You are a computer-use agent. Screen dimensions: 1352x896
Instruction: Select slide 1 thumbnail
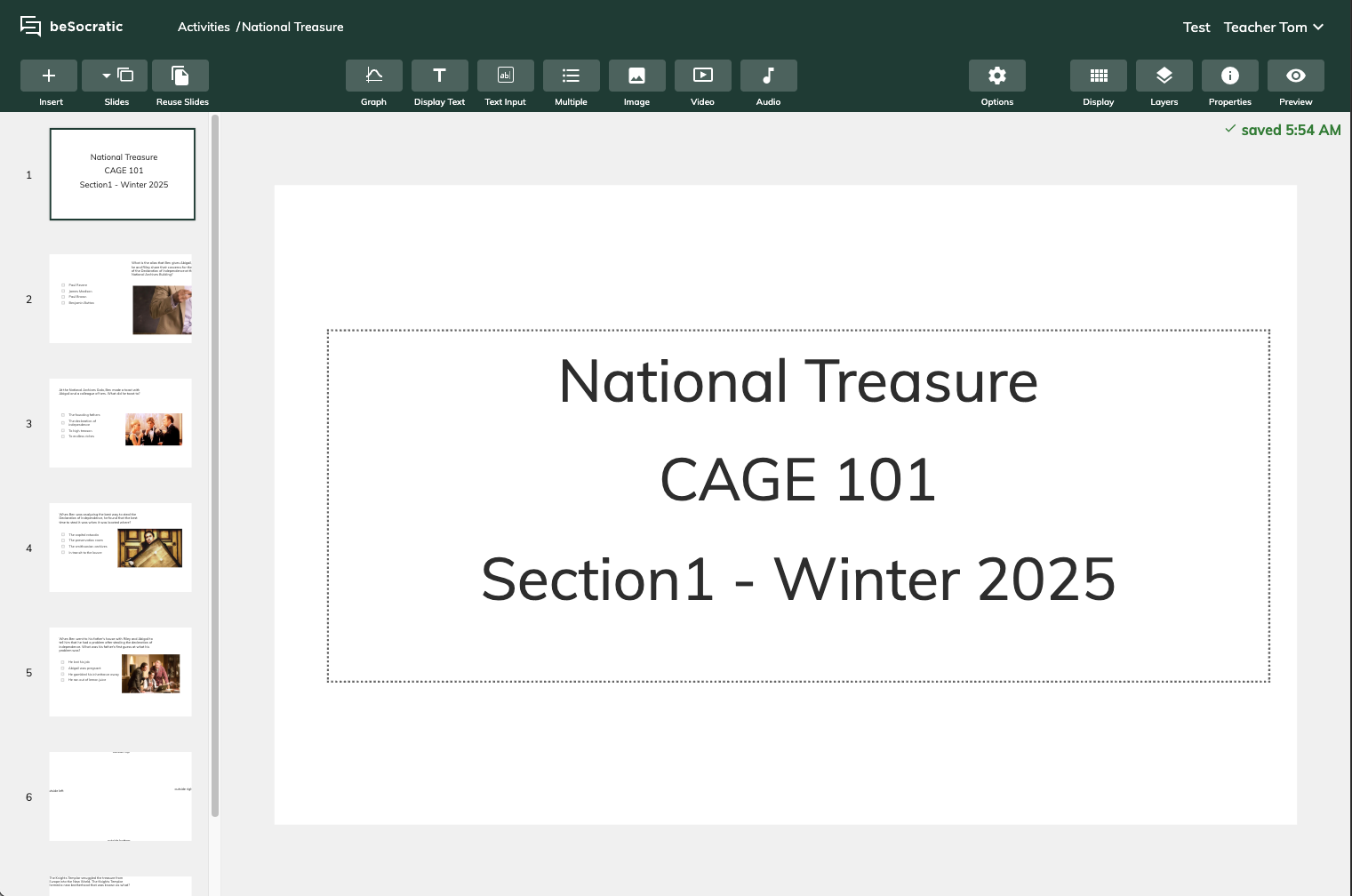pos(123,174)
